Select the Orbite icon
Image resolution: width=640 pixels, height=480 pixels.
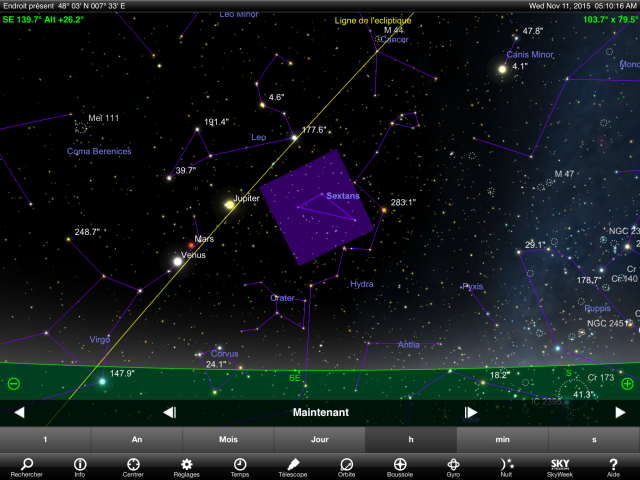pyautogui.click(x=346, y=467)
